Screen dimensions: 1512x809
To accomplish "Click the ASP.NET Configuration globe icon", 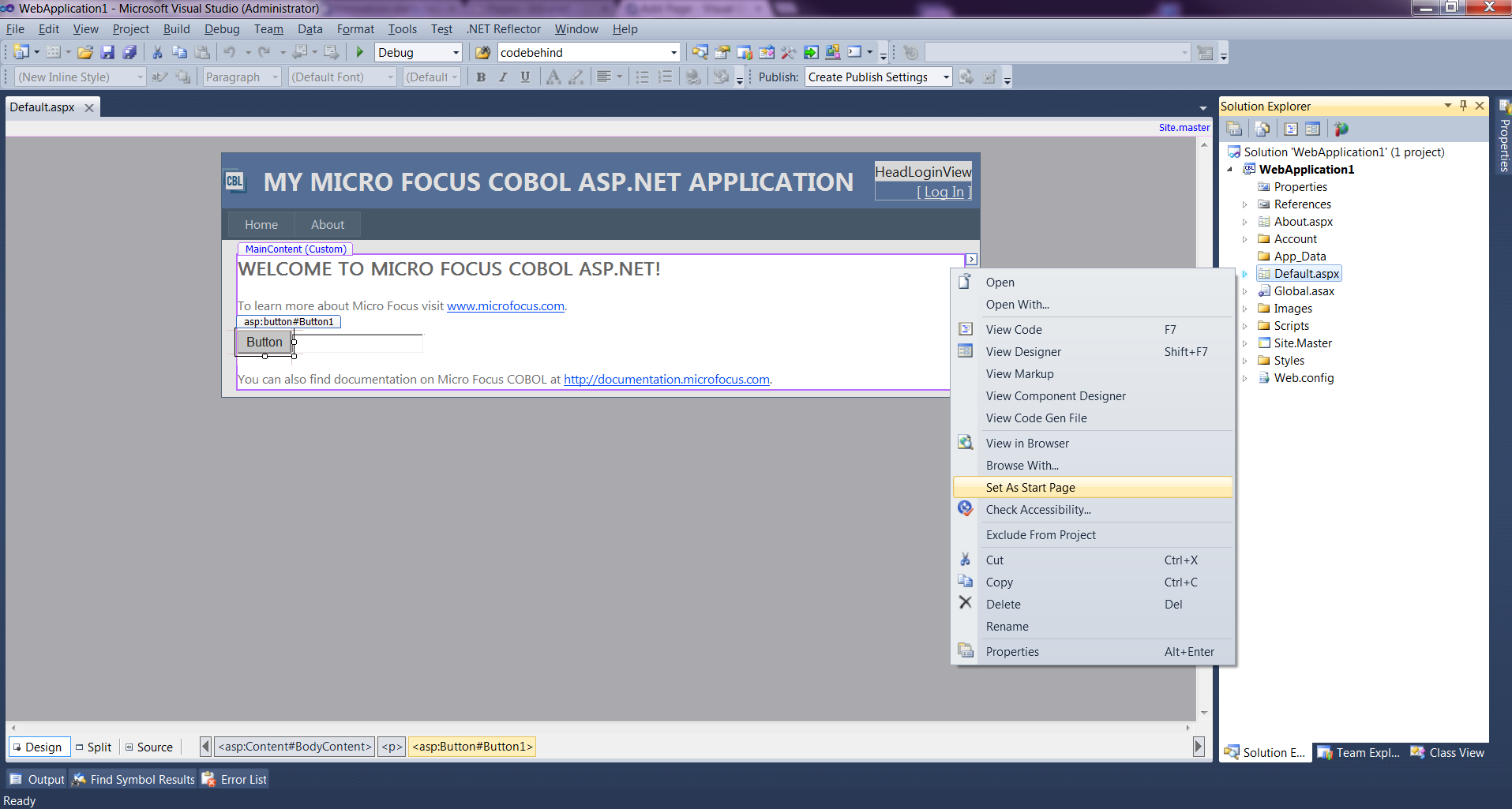I will click(x=1341, y=129).
